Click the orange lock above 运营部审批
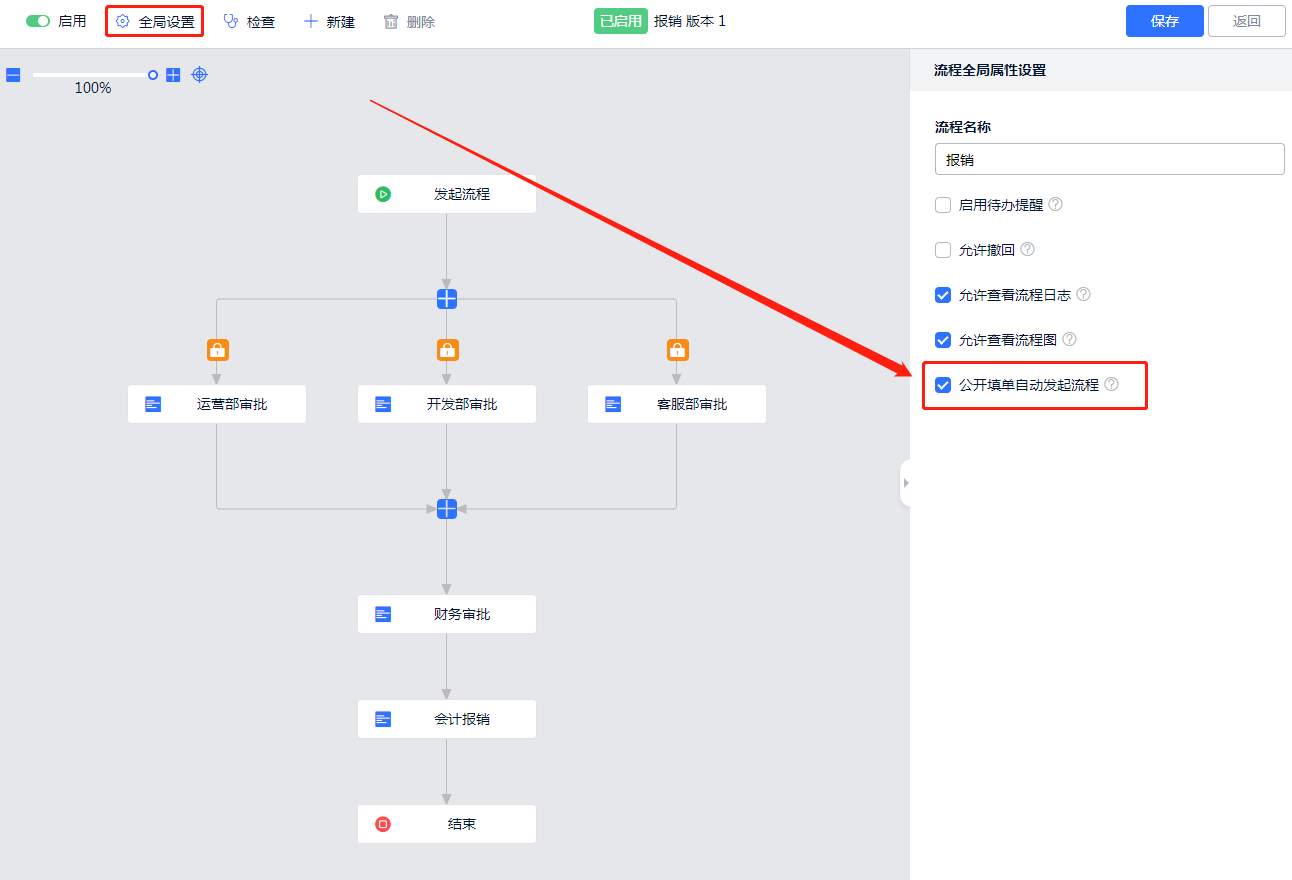The image size is (1292, 880). tap(217, 350)
